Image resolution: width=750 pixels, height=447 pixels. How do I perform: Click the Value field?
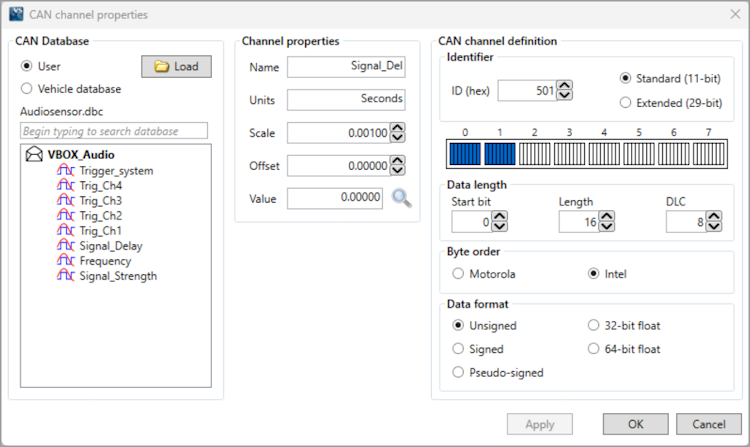click(335, 198)
